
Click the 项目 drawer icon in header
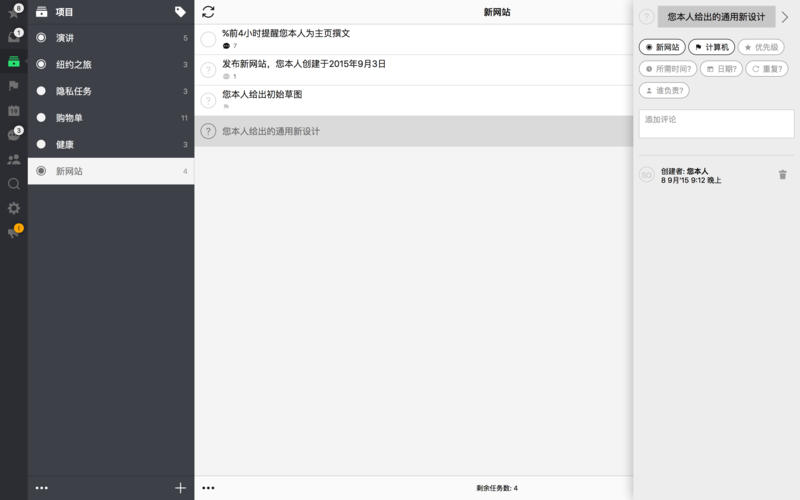tap(41, 12)
